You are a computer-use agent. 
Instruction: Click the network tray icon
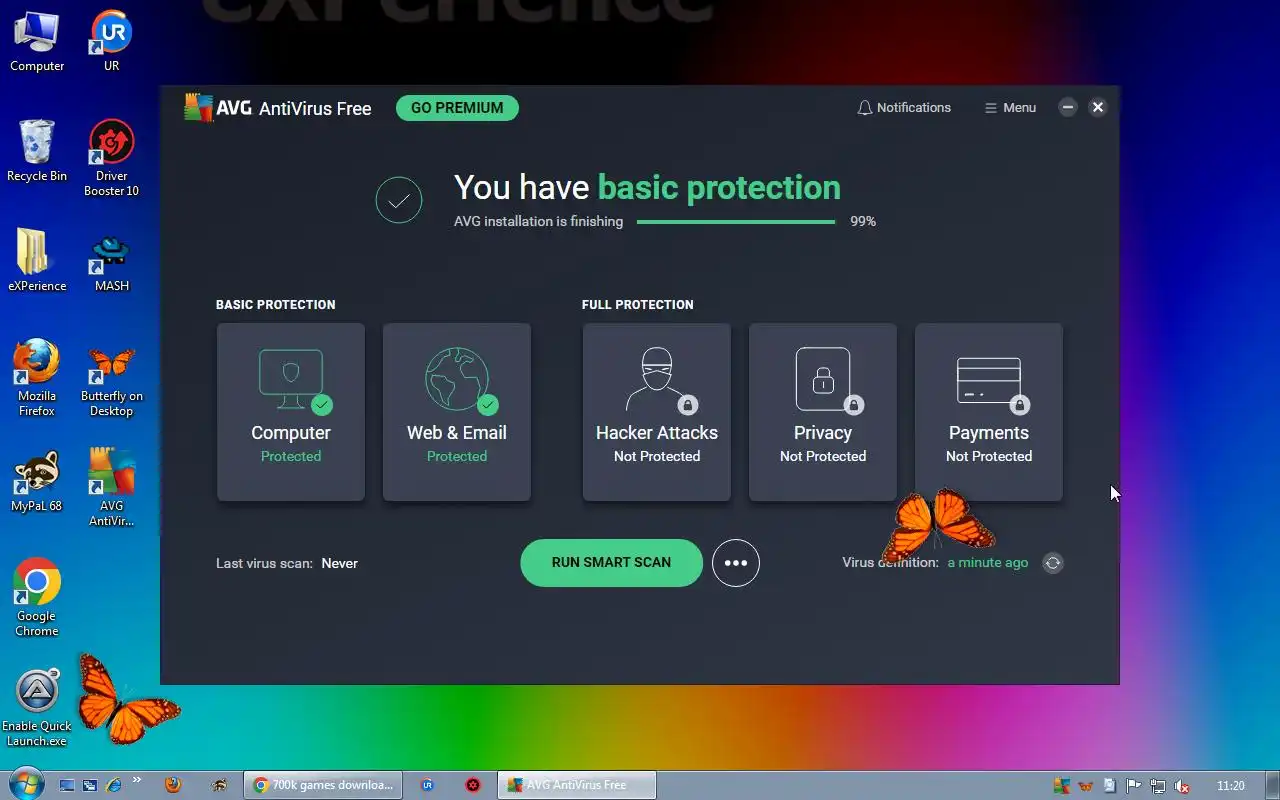tap(1158, 786)
